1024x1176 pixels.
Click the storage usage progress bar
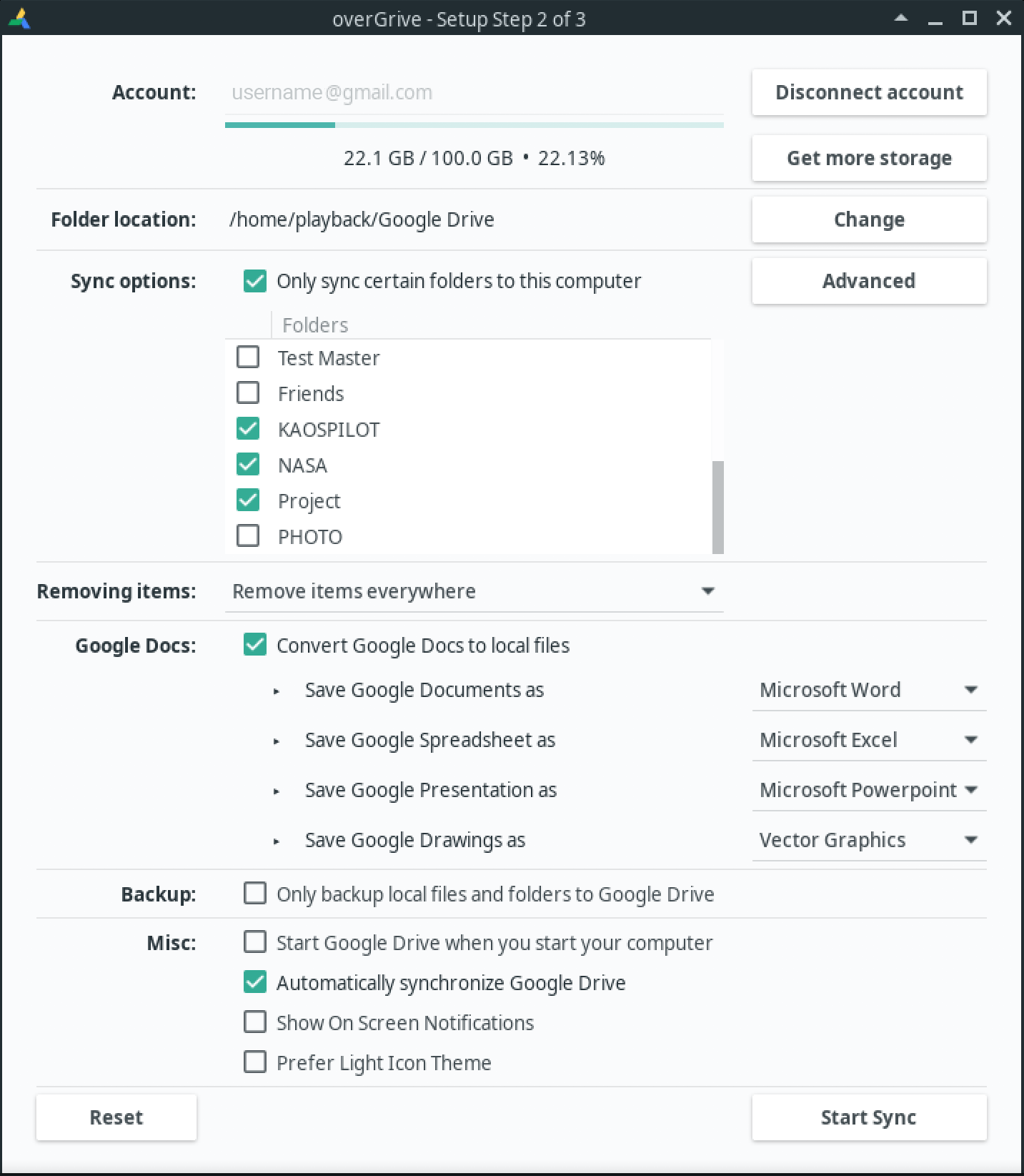click(x=474, y=125)
